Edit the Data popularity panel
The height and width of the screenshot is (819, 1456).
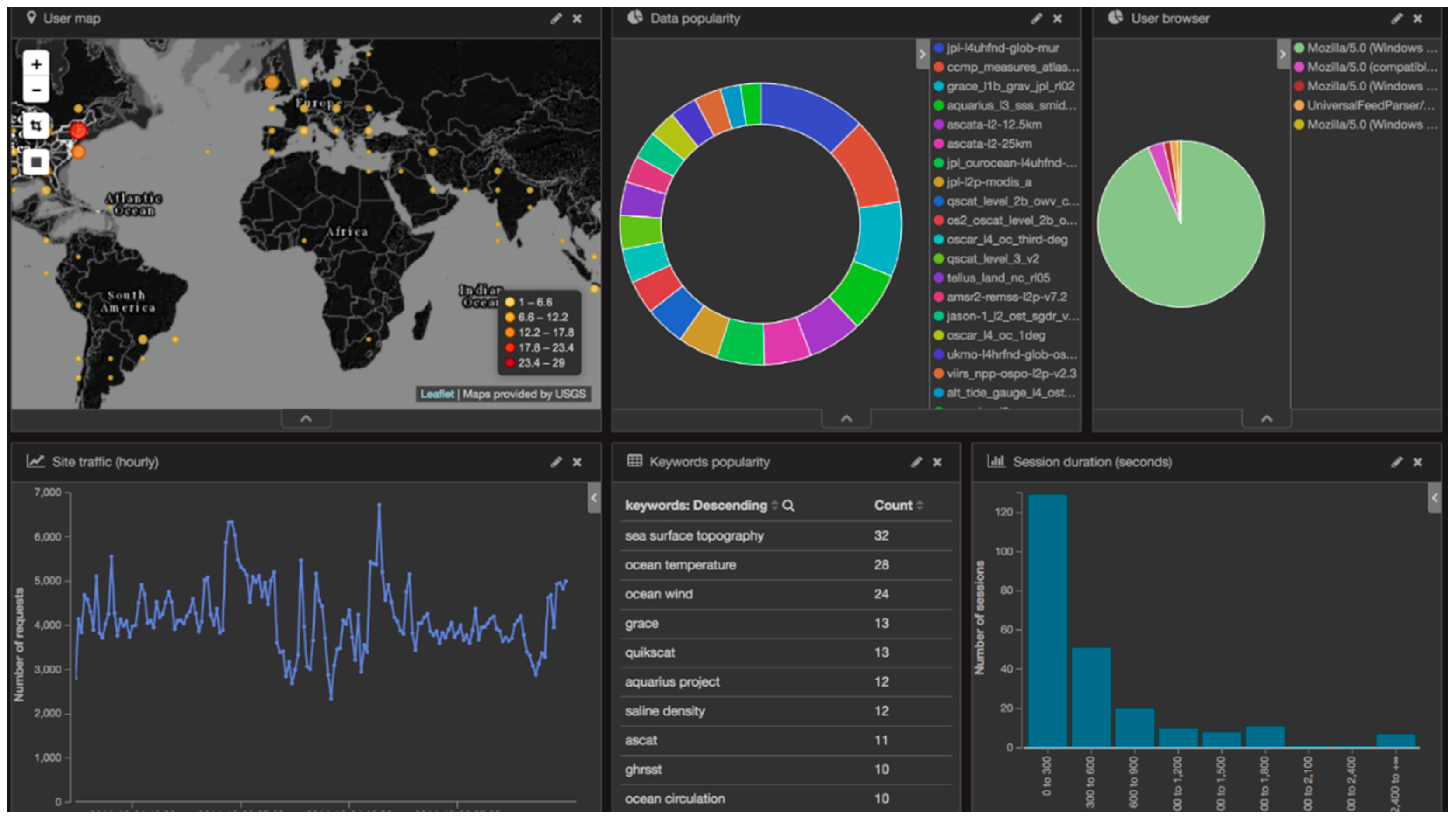point(1036,19)
